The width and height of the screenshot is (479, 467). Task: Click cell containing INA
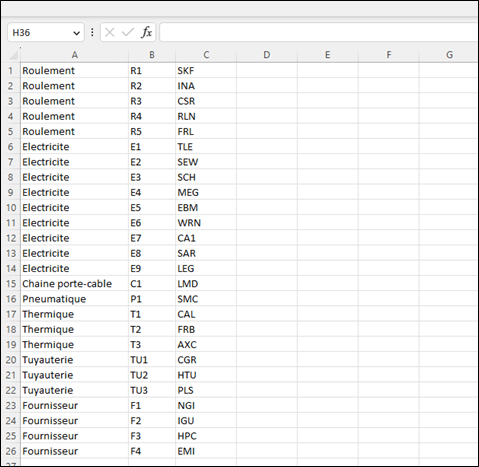click(x=206, y=86)
